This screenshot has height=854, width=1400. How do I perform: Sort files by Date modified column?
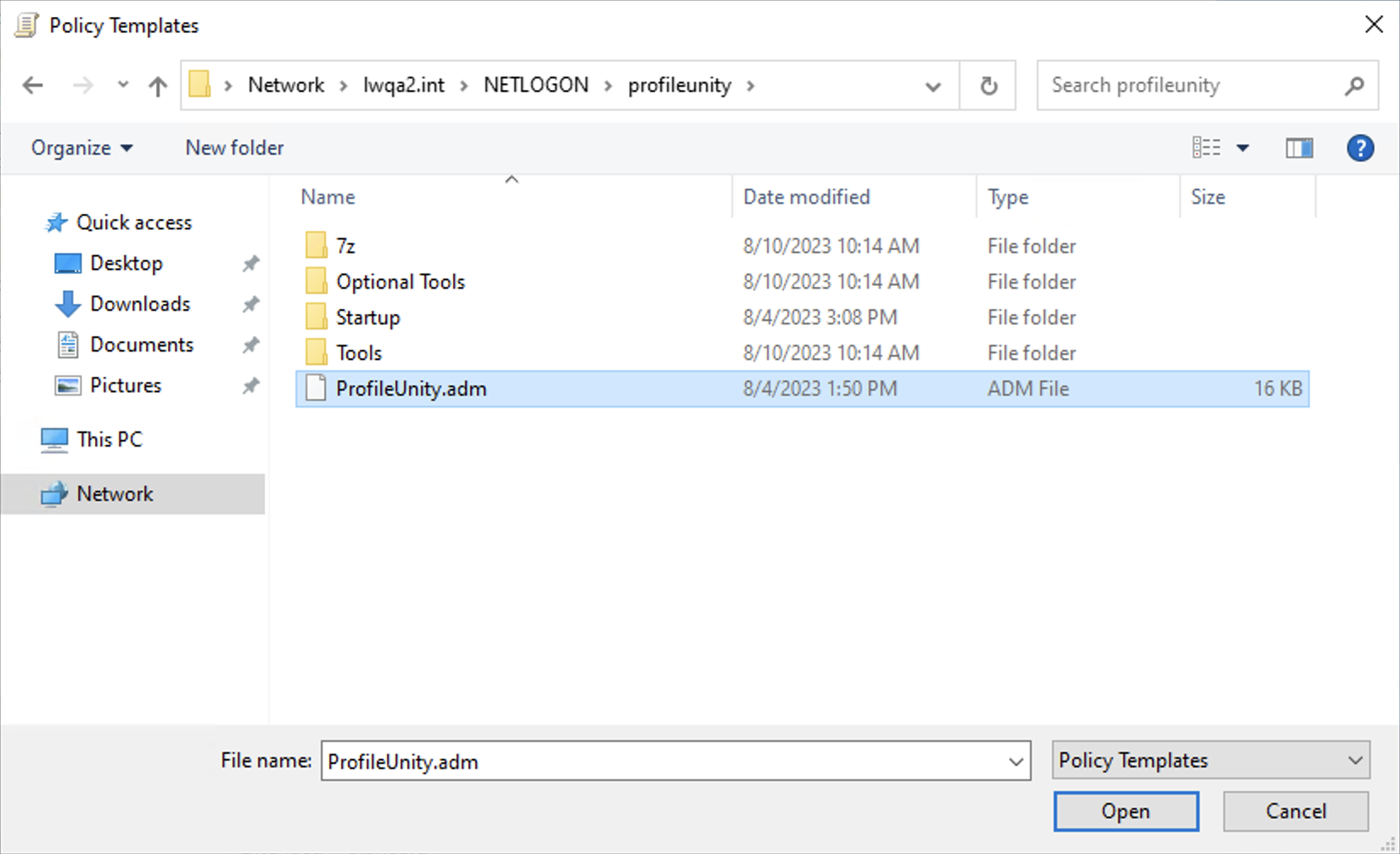(806, 197)
